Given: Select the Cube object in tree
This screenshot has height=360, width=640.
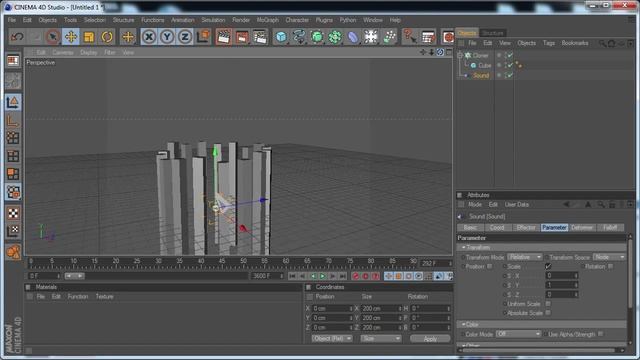Looking at the screenshot, I should tap(484, 65).
